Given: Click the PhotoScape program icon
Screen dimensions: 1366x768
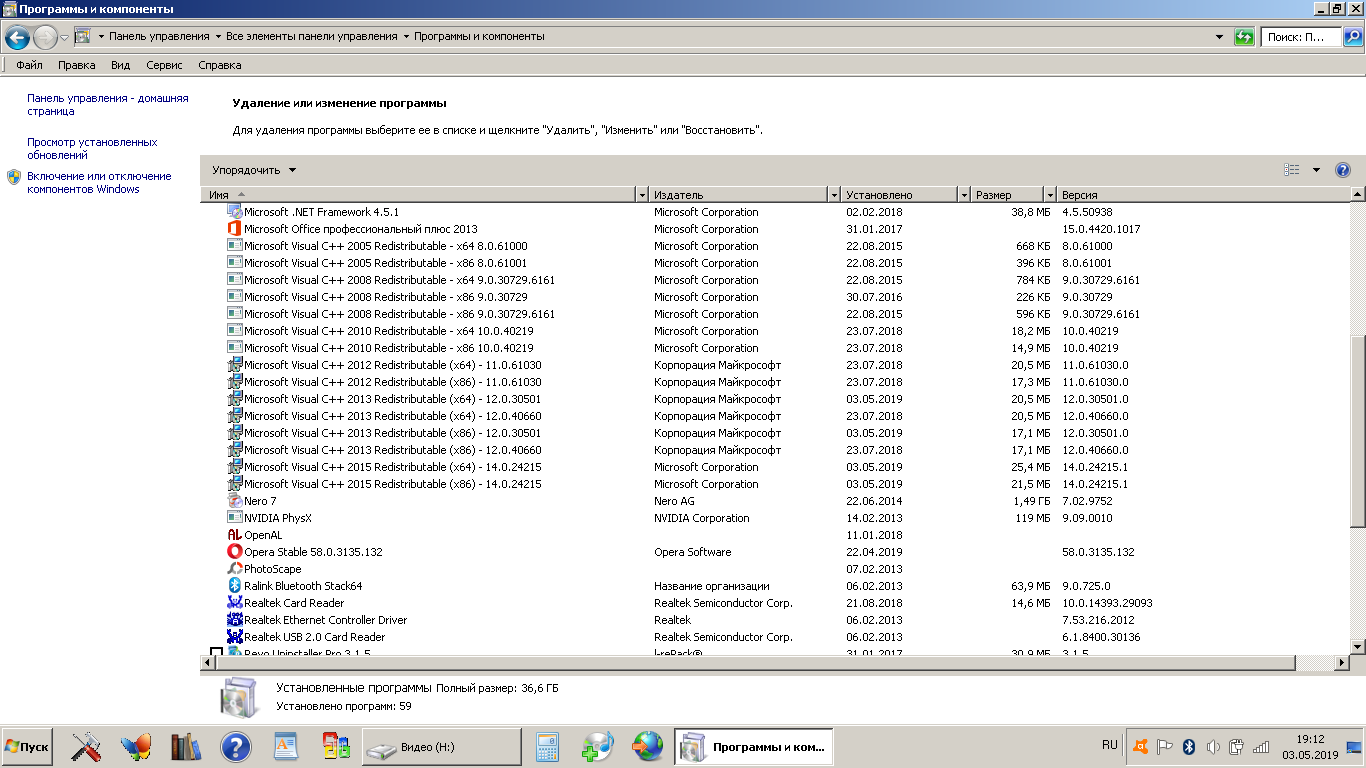Looking at the screenshot, I should 235,569.
